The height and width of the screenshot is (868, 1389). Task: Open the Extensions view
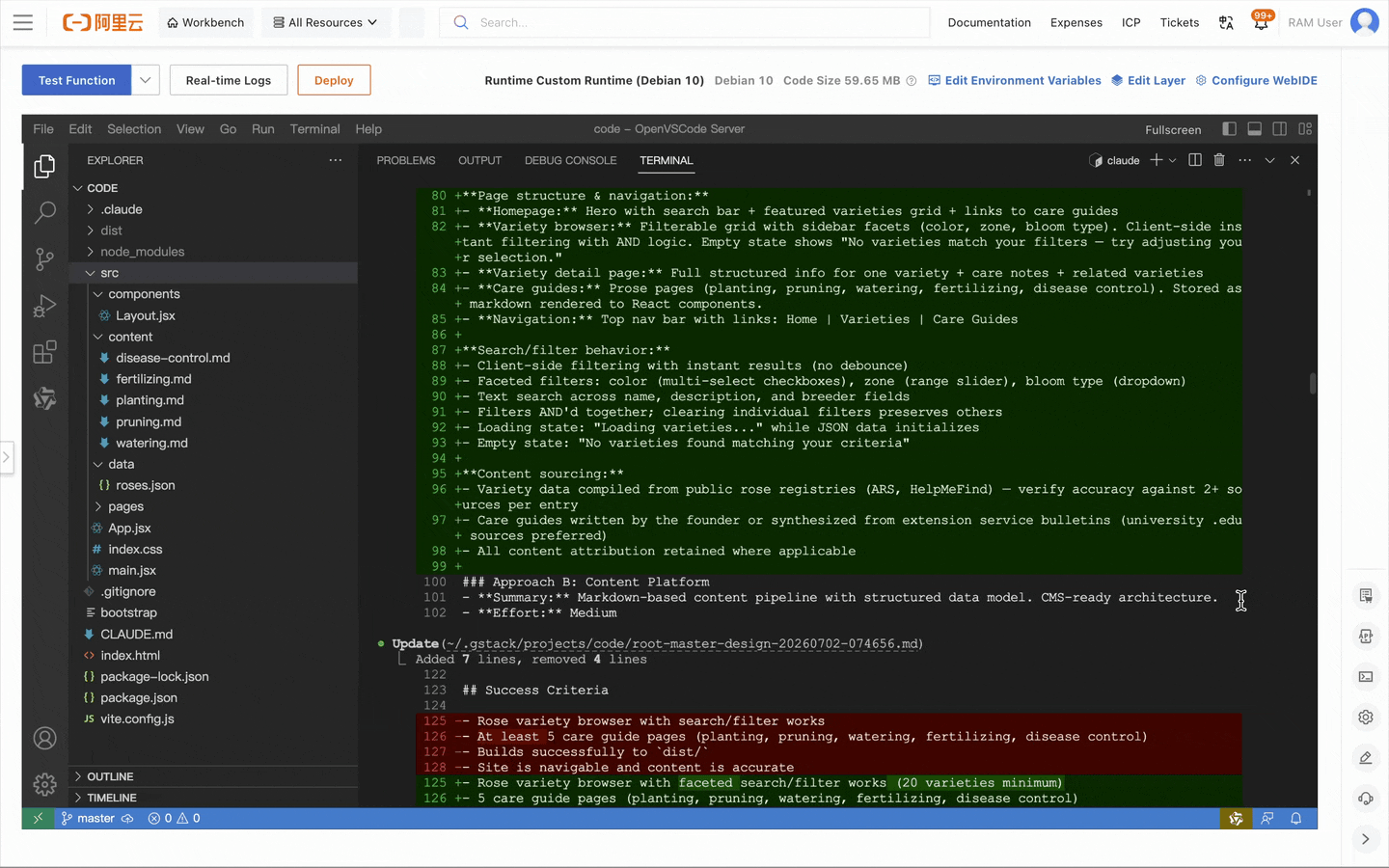pos(44,352)
